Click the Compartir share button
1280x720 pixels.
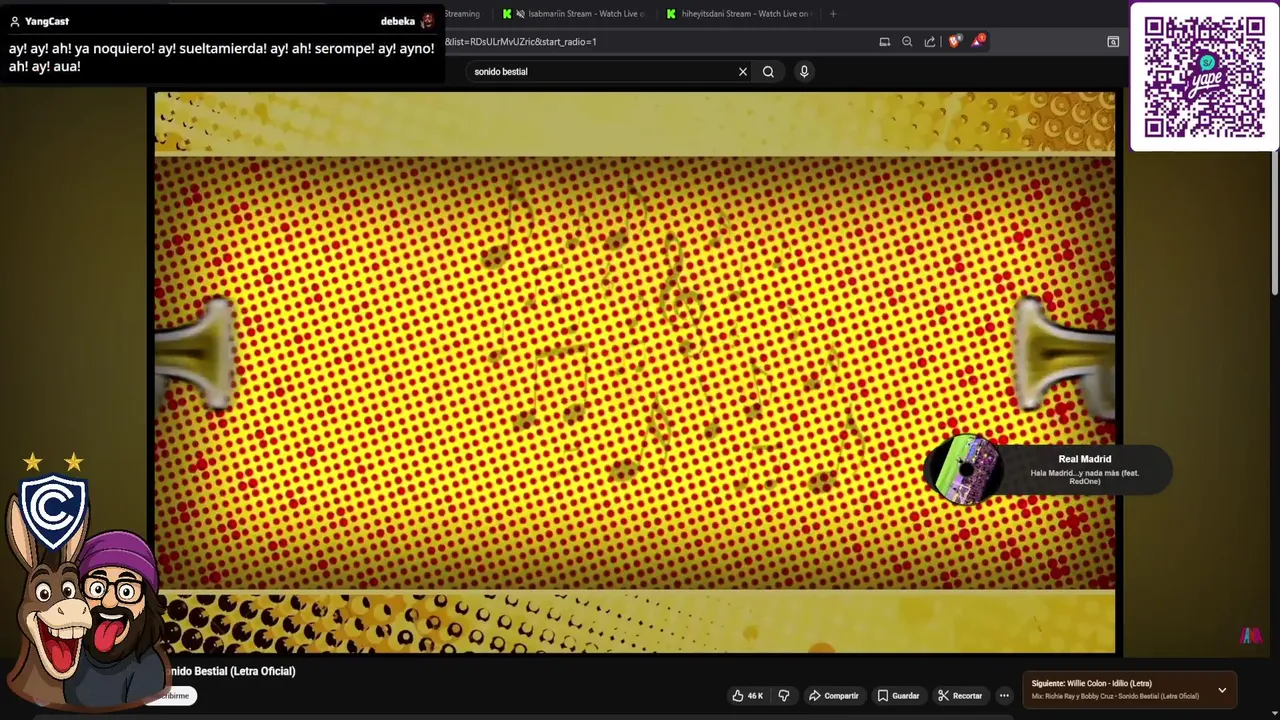pos(834,696)
